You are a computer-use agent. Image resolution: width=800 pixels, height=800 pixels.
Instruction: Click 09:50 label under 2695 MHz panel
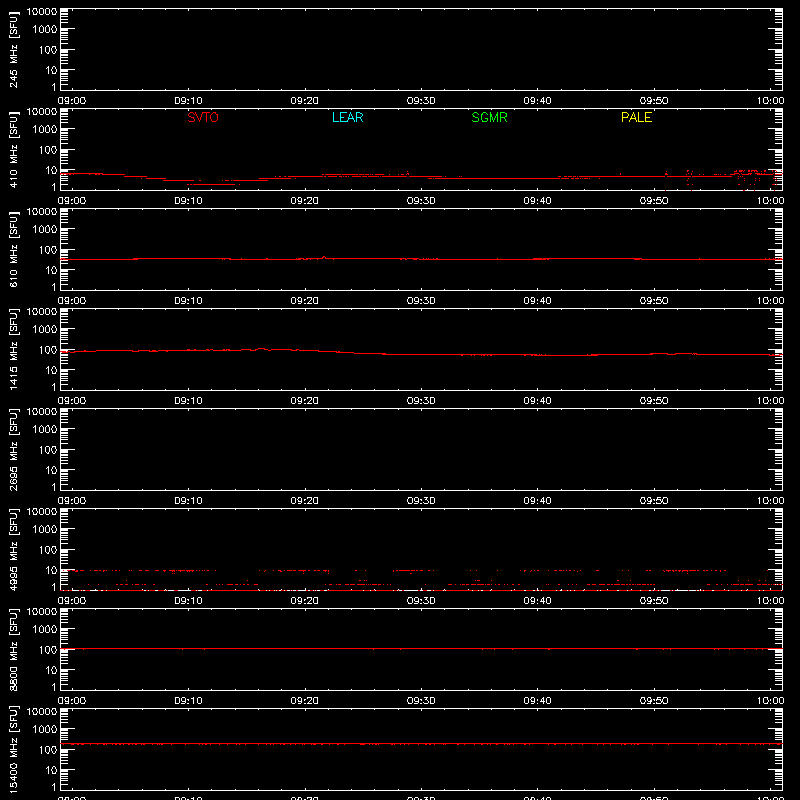coord(654,501)
